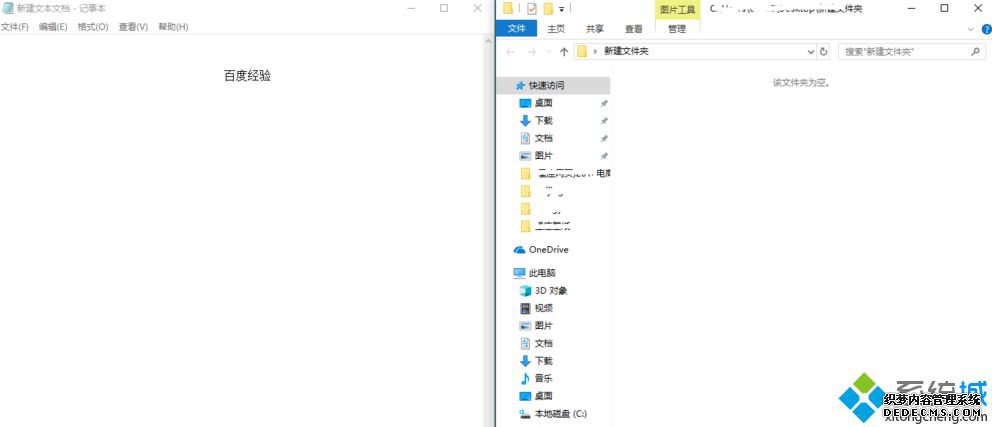Open pinned 文档 under 快速访问

[x=543, y=139]
